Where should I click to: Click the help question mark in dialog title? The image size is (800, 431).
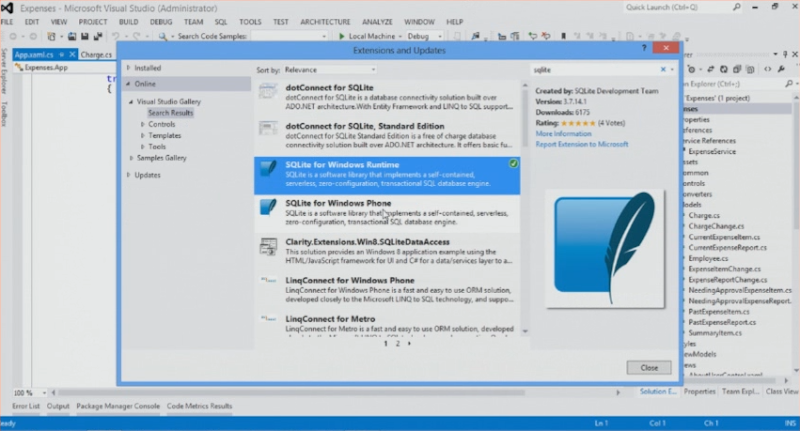[x=644, y=48]
